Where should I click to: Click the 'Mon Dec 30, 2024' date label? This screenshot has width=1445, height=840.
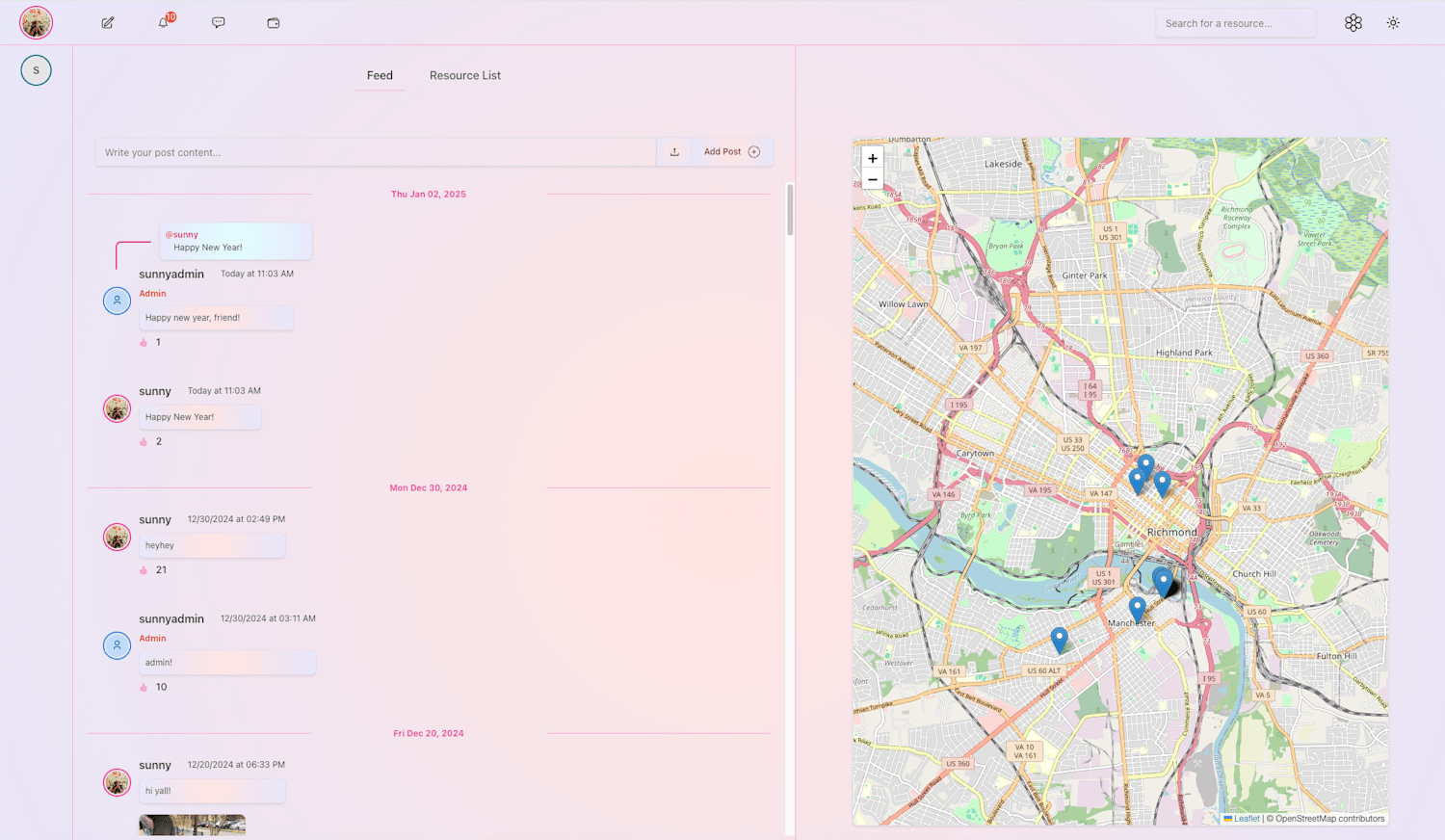point(429,487)
